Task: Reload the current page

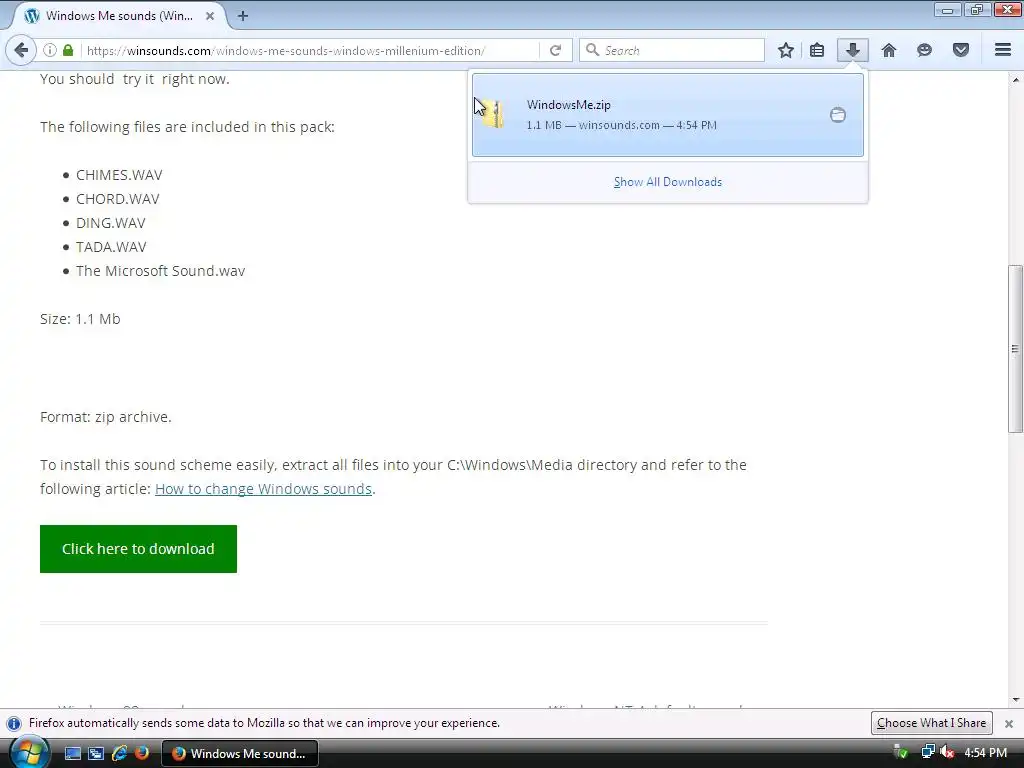Action: pyautogui.click(x=555, y=50)
